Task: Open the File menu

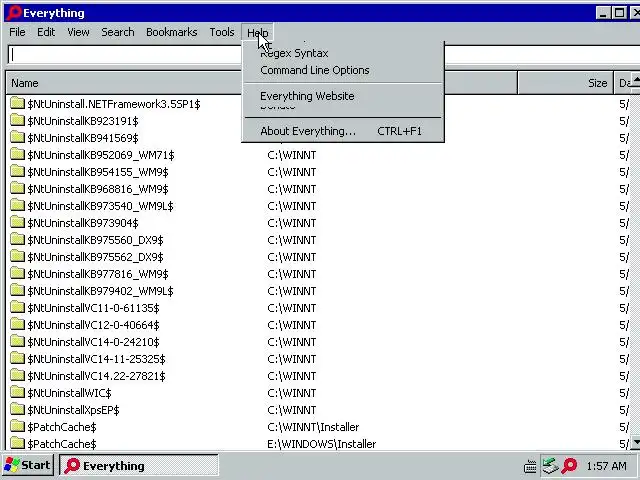Action: click(17, 32)
